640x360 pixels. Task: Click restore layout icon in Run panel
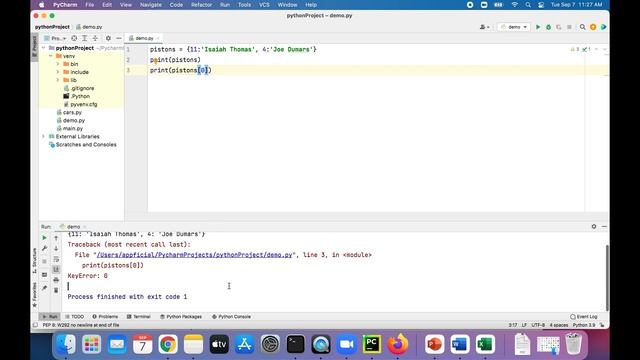(x=44, y=275)
